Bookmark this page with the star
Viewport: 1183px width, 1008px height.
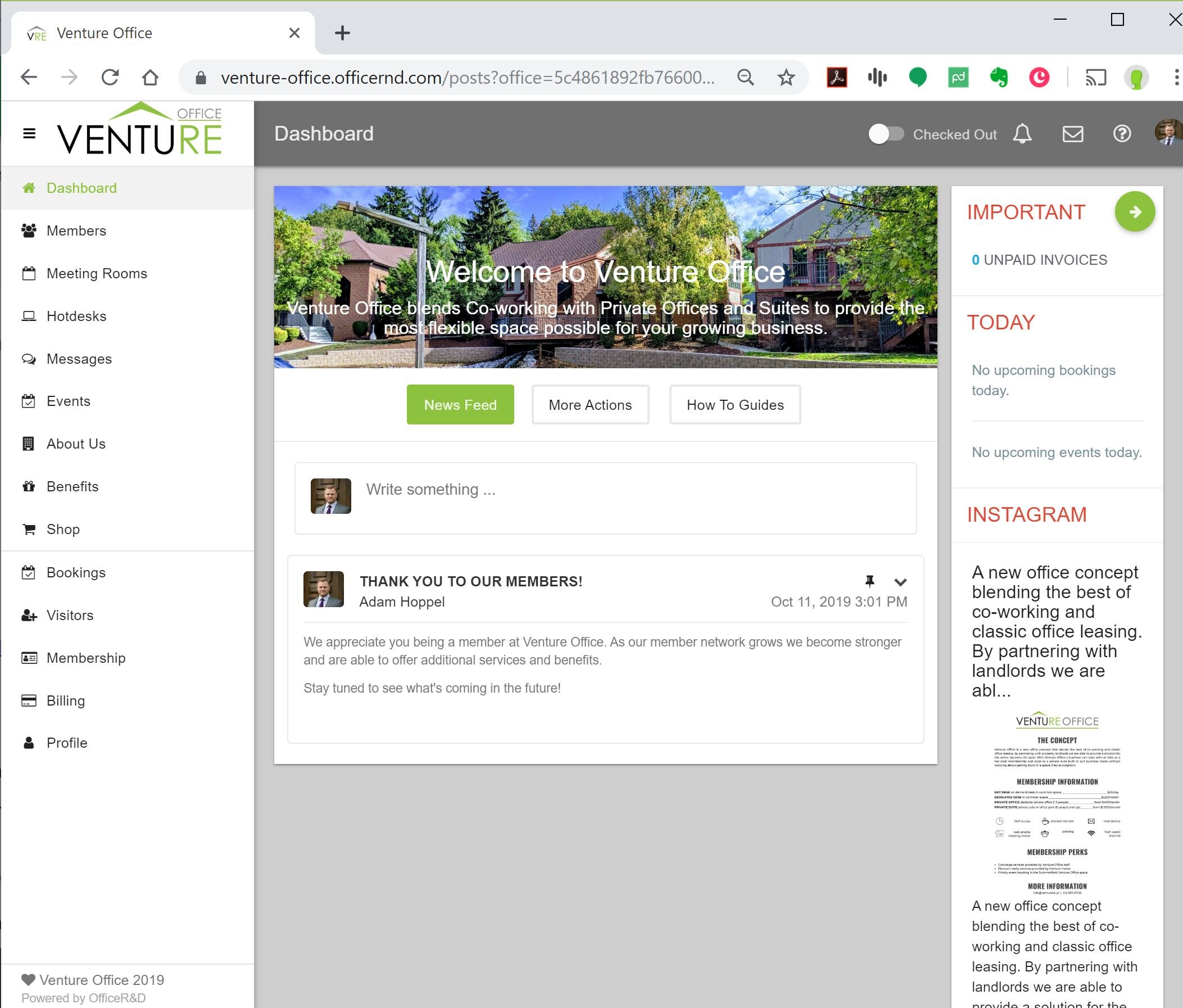tap(786, 77)
